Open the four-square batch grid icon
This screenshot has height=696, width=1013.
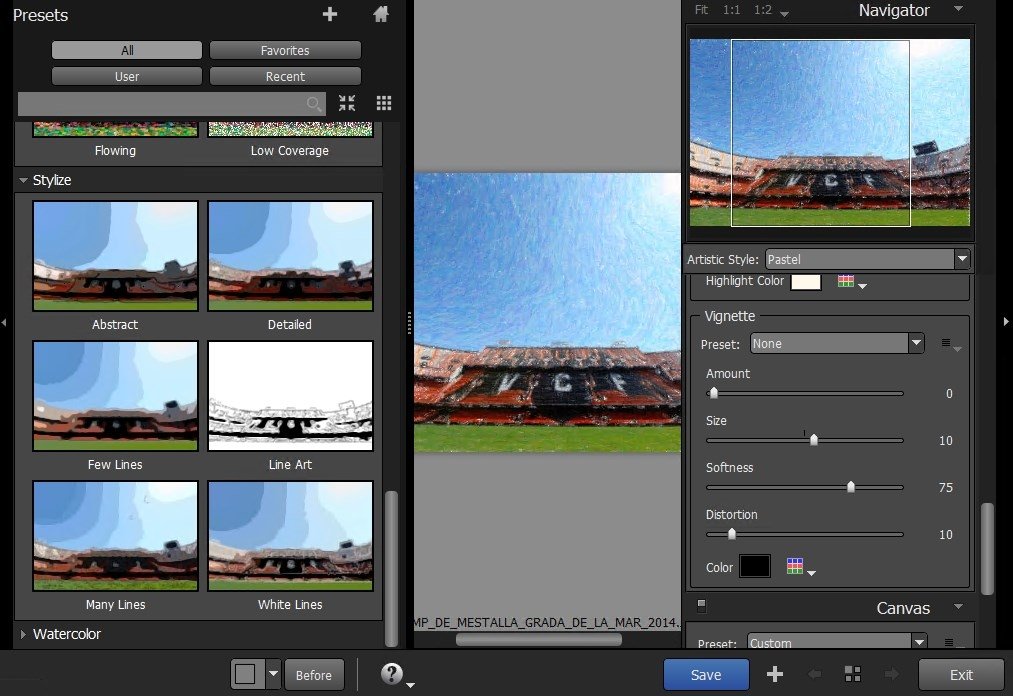click(853, 675)
